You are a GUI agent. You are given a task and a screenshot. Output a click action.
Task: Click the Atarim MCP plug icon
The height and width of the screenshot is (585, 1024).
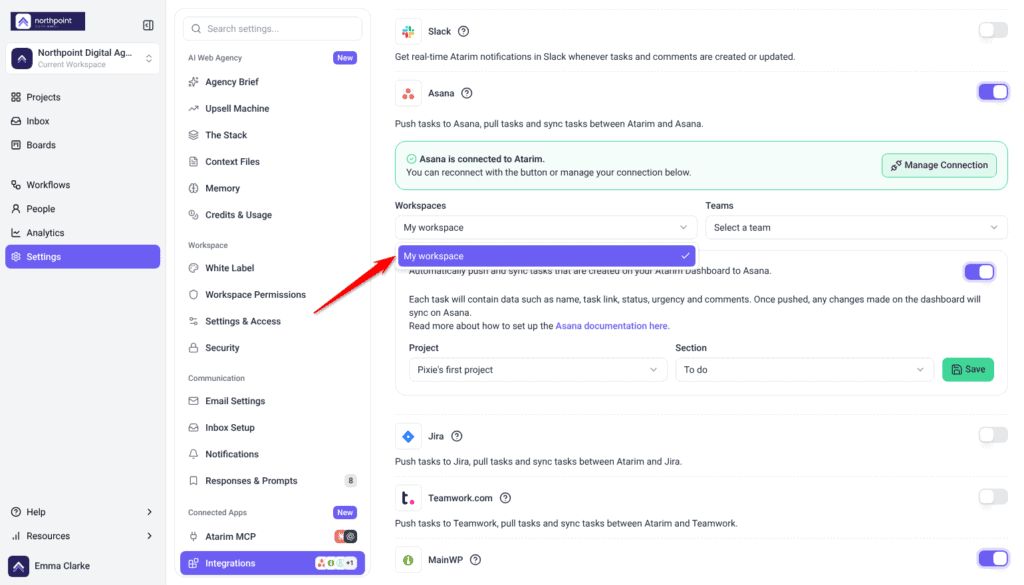193,537
